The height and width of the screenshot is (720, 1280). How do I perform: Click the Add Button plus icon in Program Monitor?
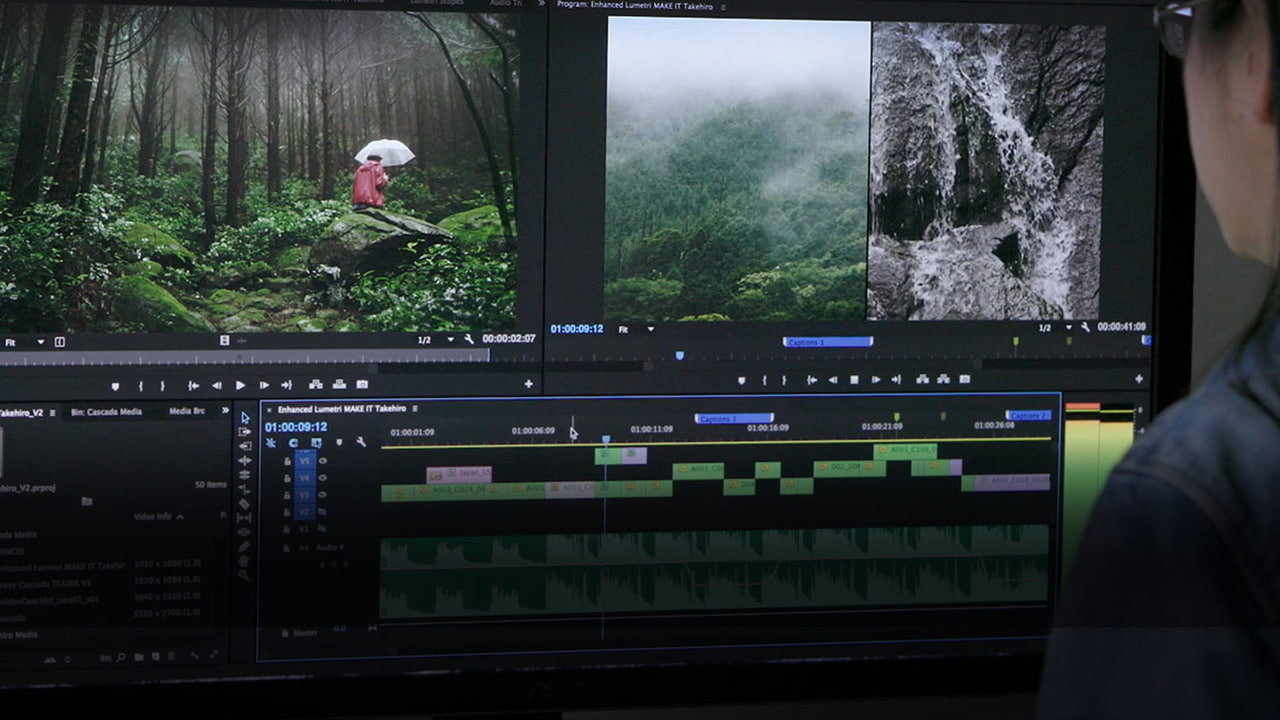pyautogui.click(x=1141, y=381)
